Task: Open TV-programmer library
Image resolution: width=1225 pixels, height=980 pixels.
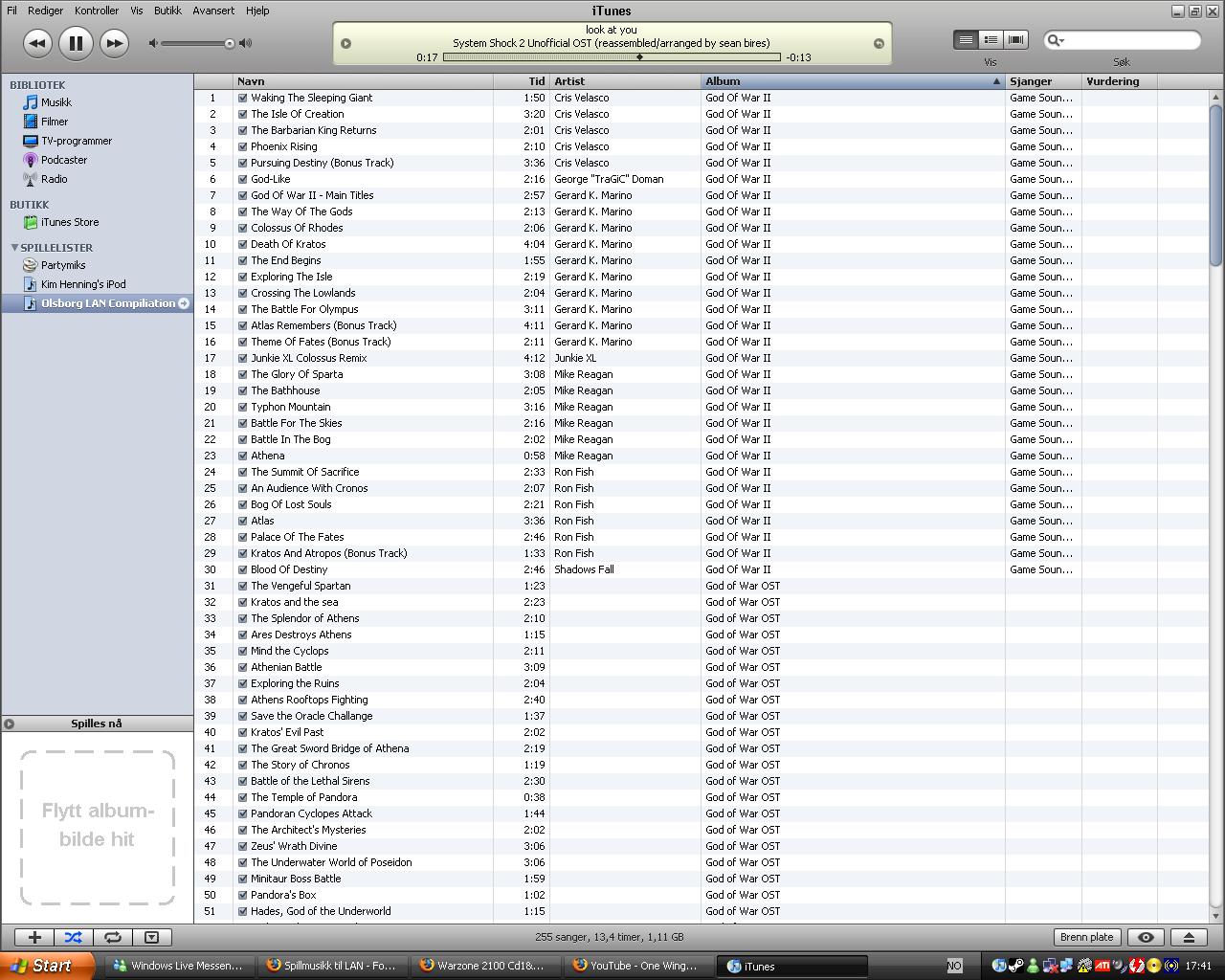Action: 76,141
